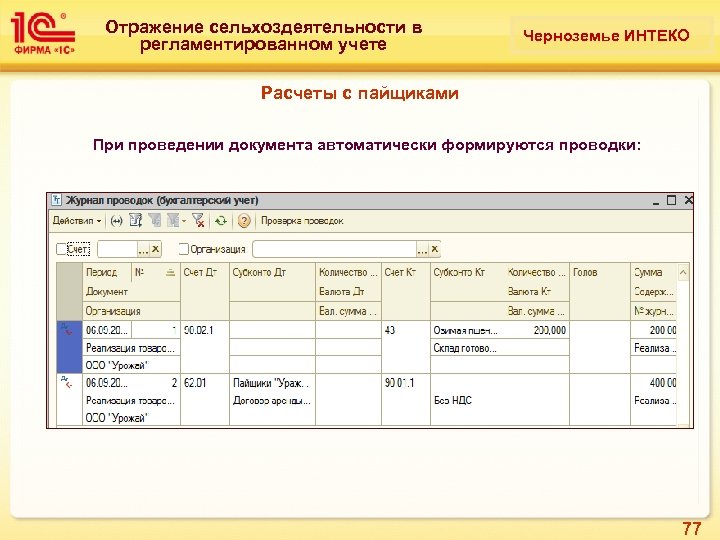Open the Действия dropdown menu

(77, 221)
